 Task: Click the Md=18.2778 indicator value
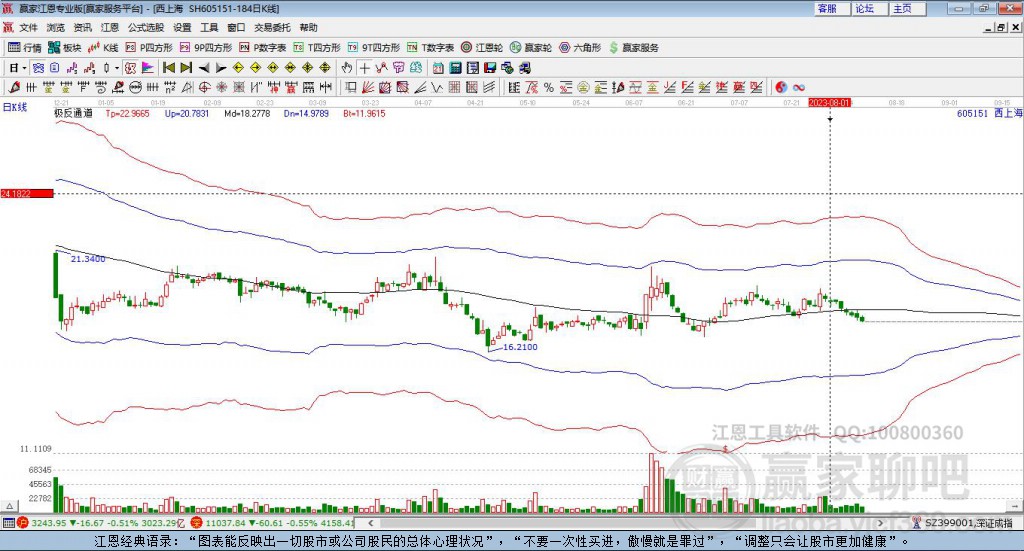pyautogui.click(x=247, y=113)
